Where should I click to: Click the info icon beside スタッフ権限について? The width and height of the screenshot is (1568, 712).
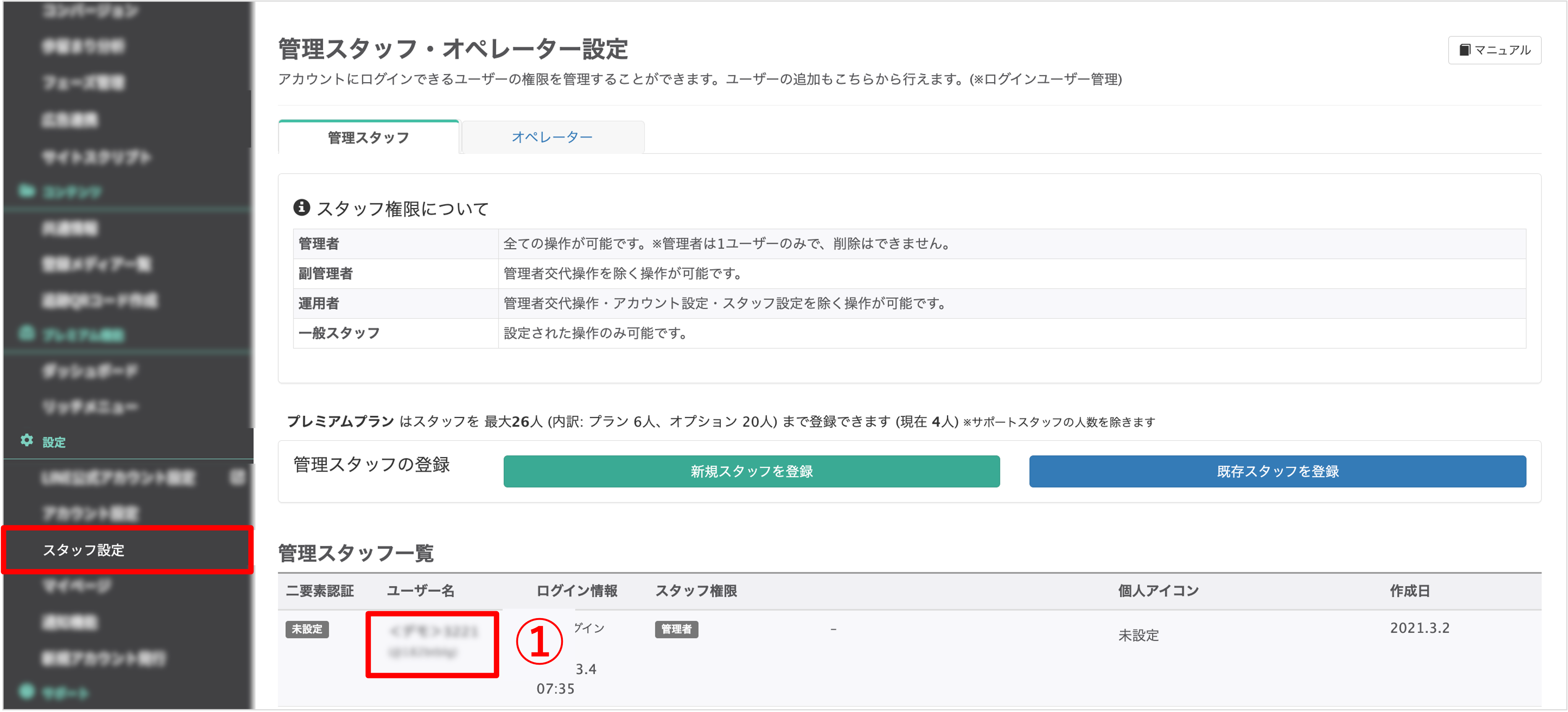click(x=302, y=207)
